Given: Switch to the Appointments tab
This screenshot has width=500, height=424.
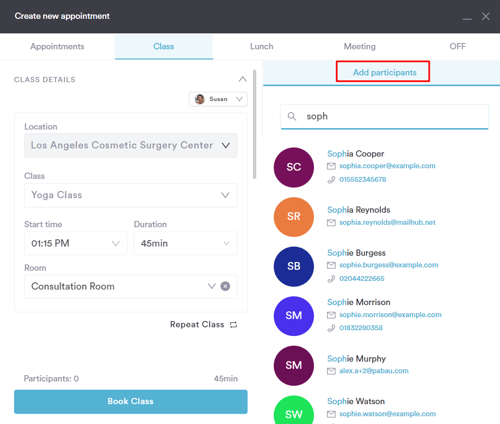Looking at the screenshot, I should point(57,47).
